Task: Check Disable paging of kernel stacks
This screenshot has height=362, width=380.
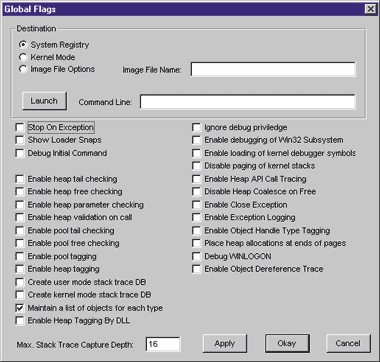Action: pyautogui.click(x=197, y=166)
